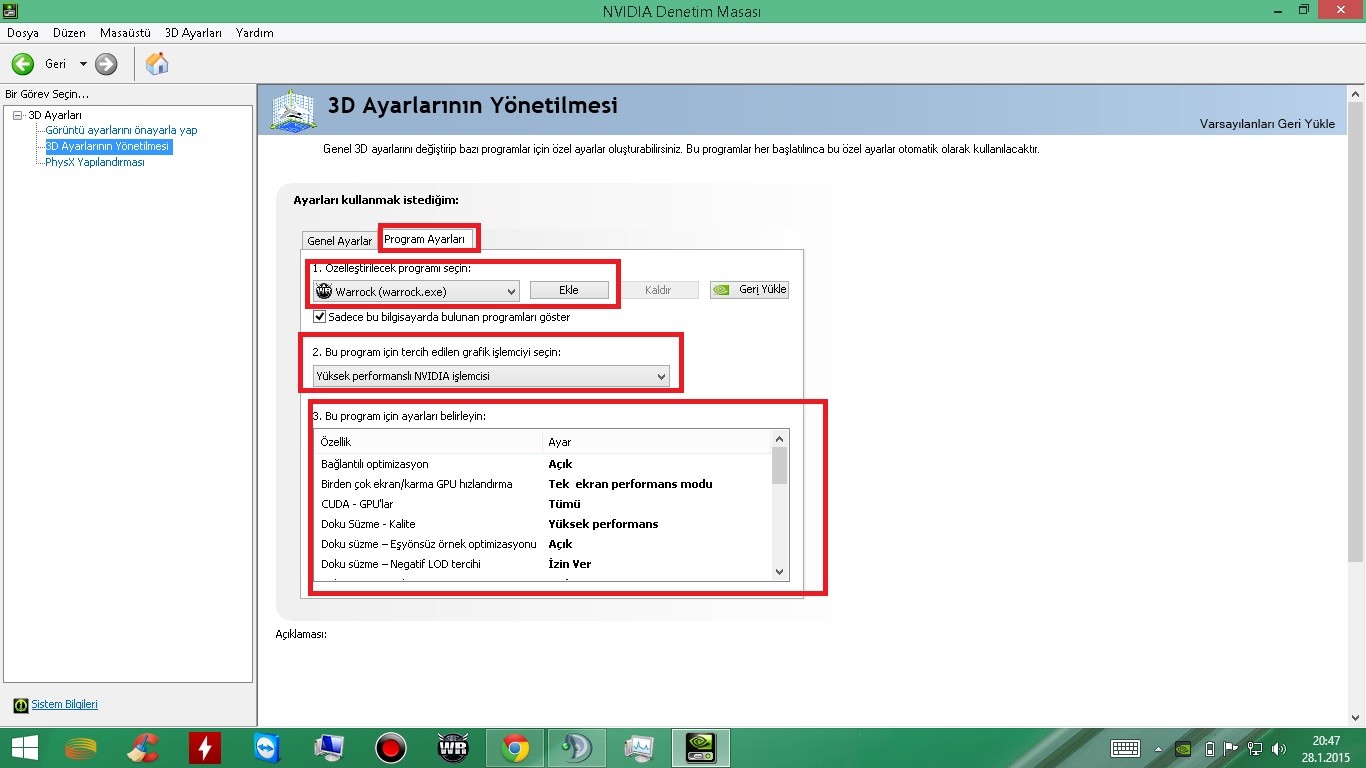This screenshot has height=768, width=1366.
Task: Open the Home icon in toolbar
Action: [x=157, y=64]
